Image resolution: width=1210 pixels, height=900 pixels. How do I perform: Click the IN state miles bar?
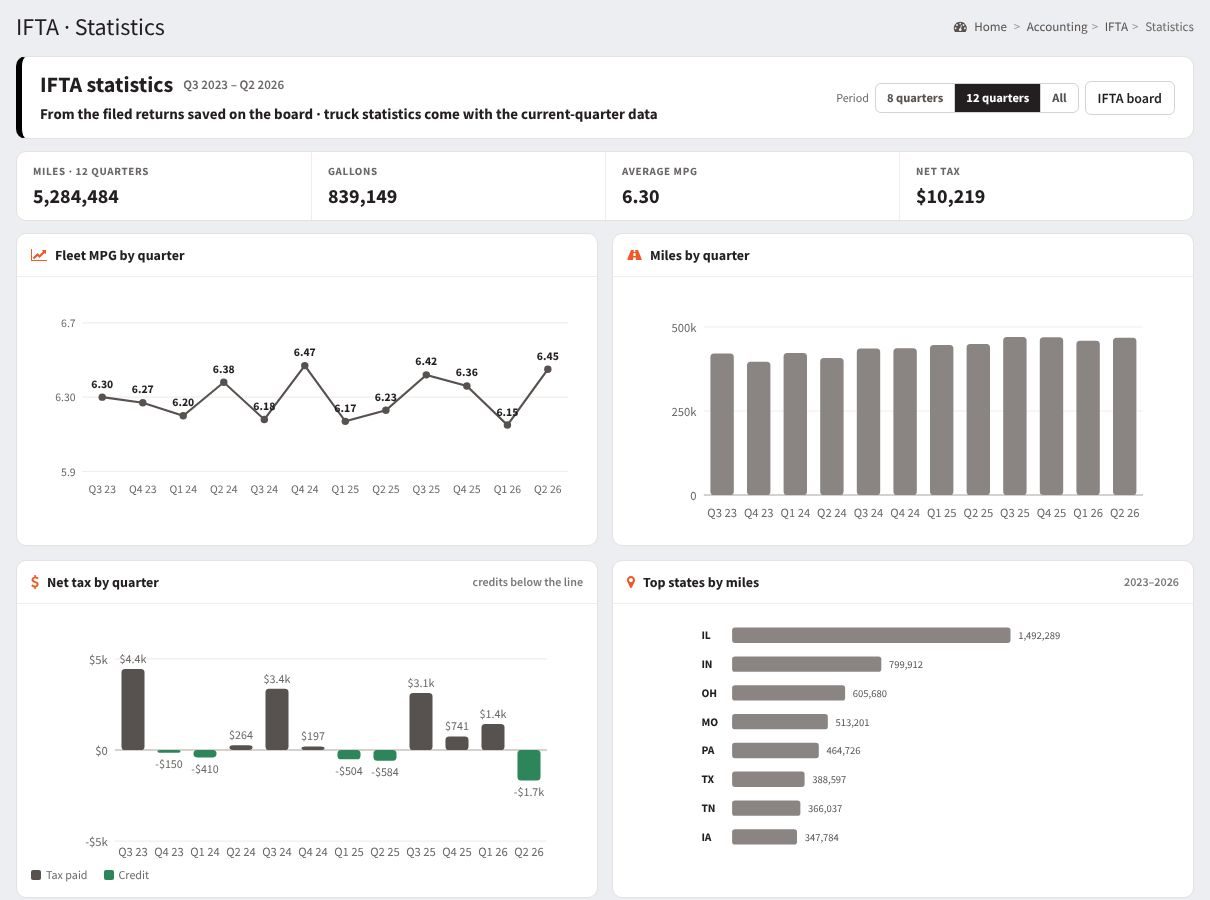pos(806,664)
